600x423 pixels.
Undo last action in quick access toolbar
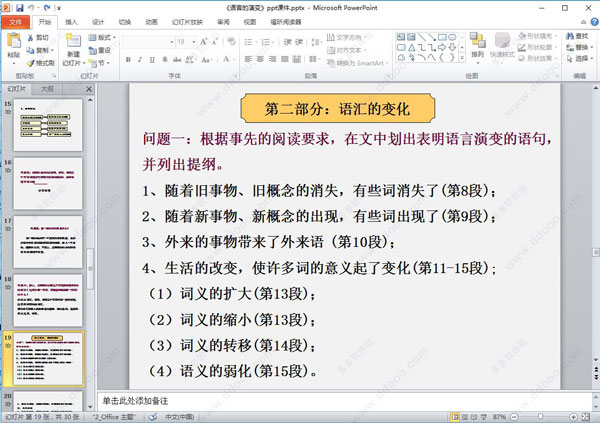tap(31, 8)
